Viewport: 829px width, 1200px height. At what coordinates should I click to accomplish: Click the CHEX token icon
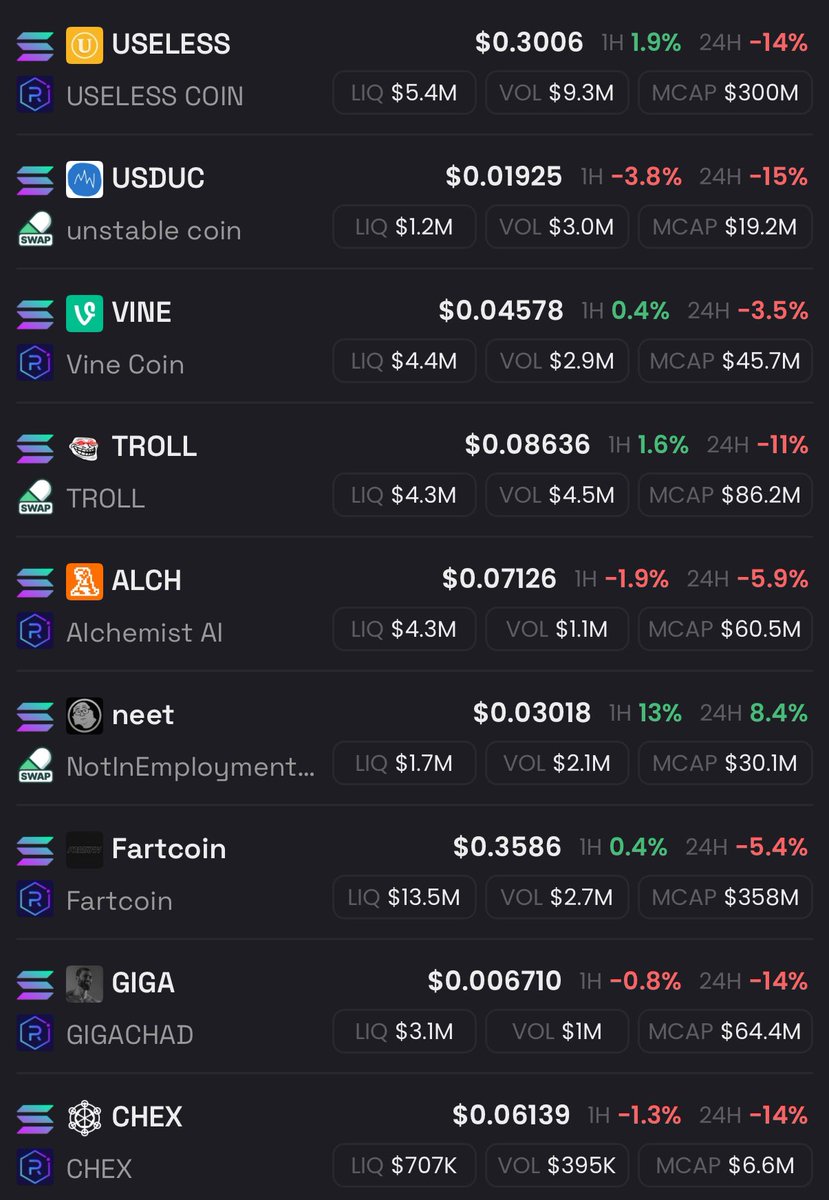point(84,1117)
